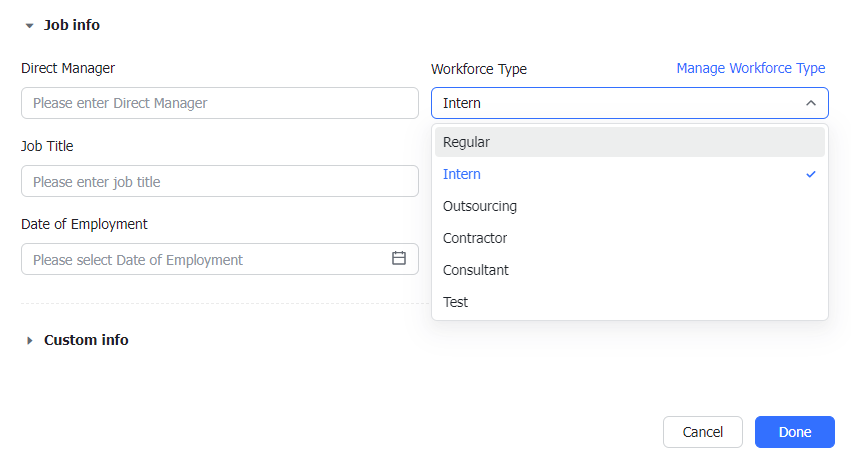
Task: Click the Workforce Type combo box showing Intern
Action: coord(615,103)
